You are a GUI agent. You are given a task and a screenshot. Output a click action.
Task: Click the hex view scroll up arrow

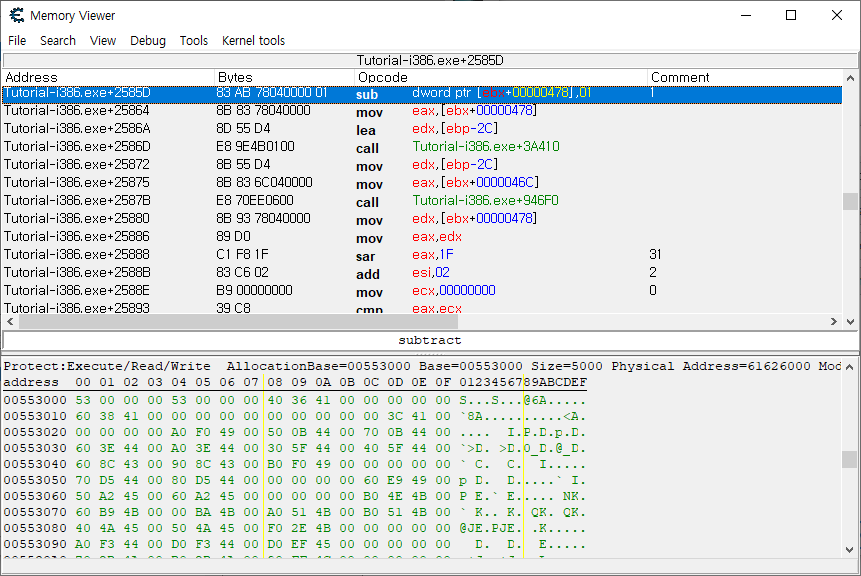pos(850,367)
